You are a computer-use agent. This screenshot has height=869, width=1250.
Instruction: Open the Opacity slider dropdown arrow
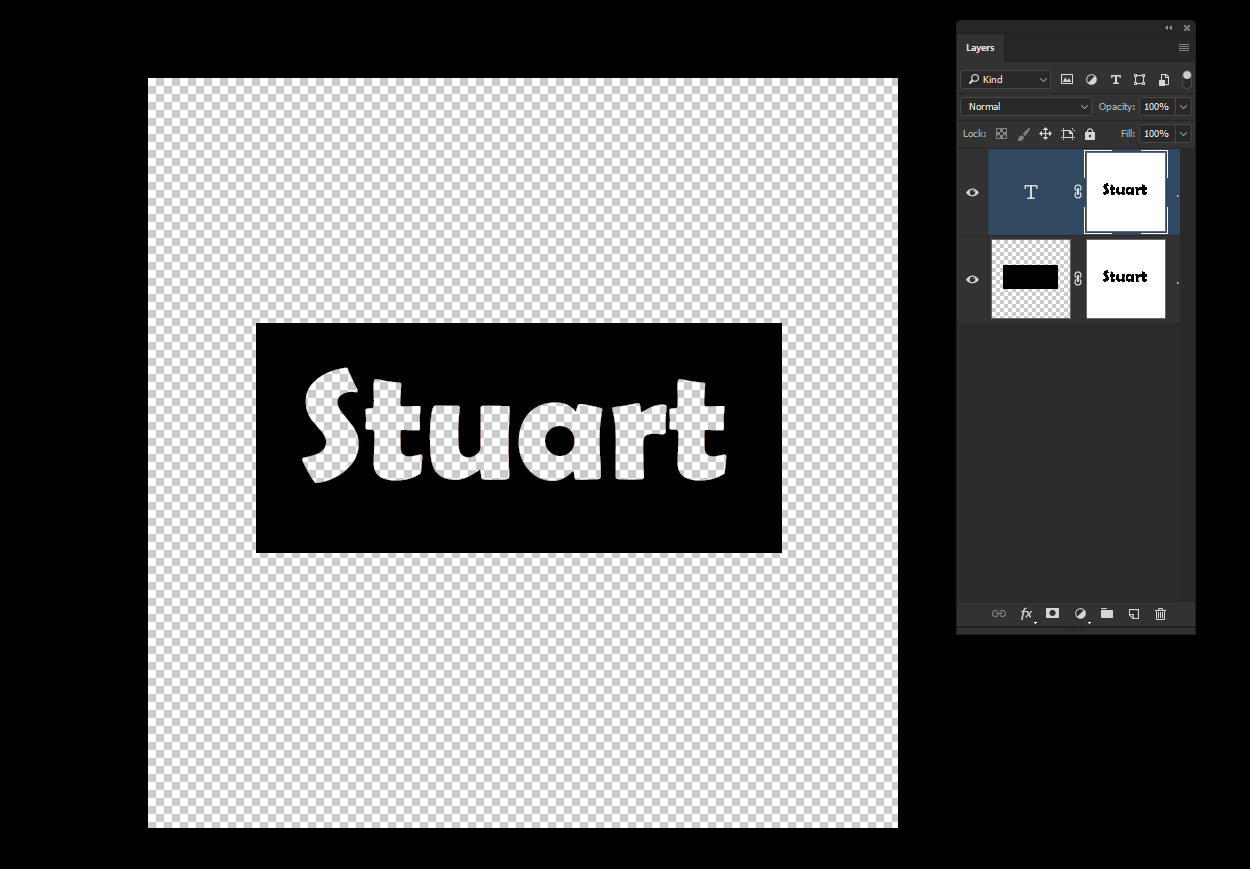coord(1184,107)
